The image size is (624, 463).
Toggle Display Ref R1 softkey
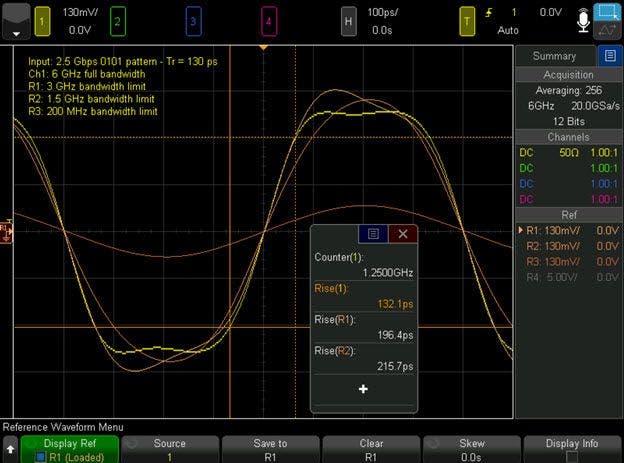(70, 449)
